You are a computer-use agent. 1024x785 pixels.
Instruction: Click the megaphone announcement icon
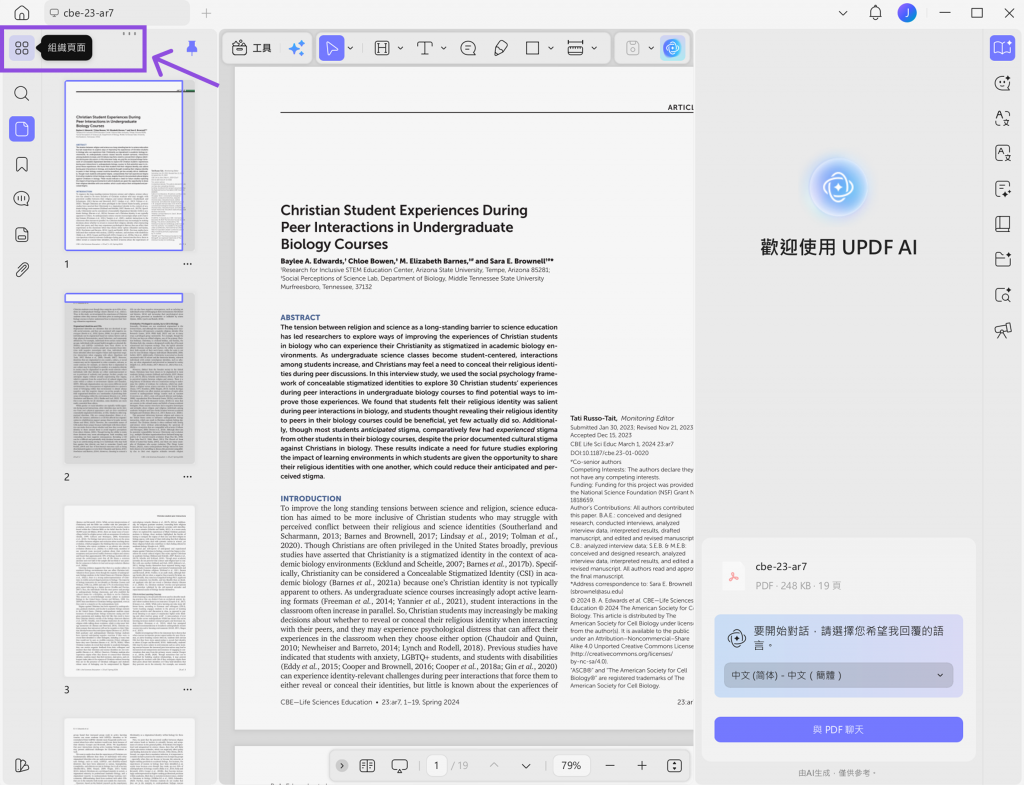(1002, 330)
